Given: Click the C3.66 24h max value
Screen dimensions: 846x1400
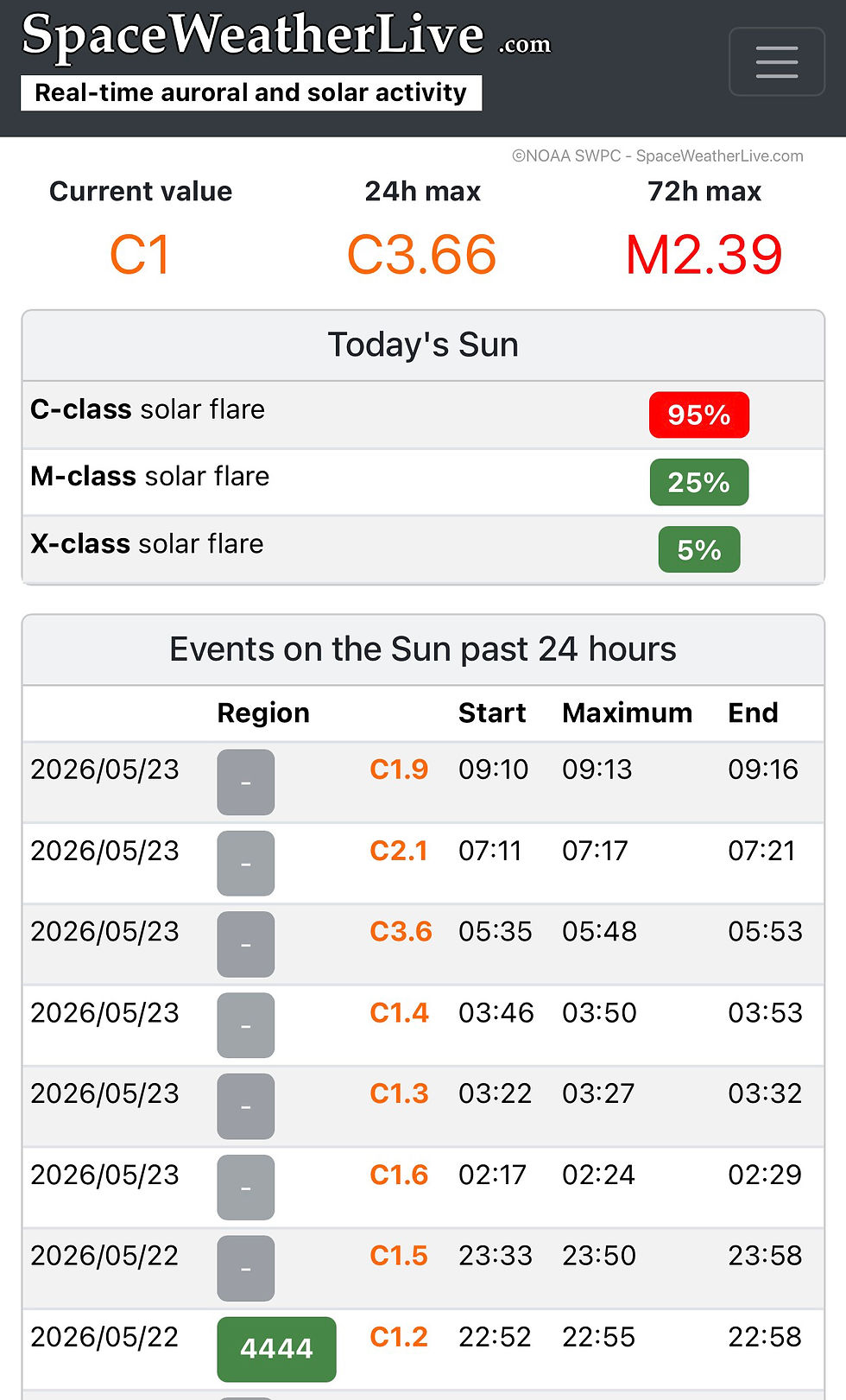Looking at the screenshot, I should point(421,256).
